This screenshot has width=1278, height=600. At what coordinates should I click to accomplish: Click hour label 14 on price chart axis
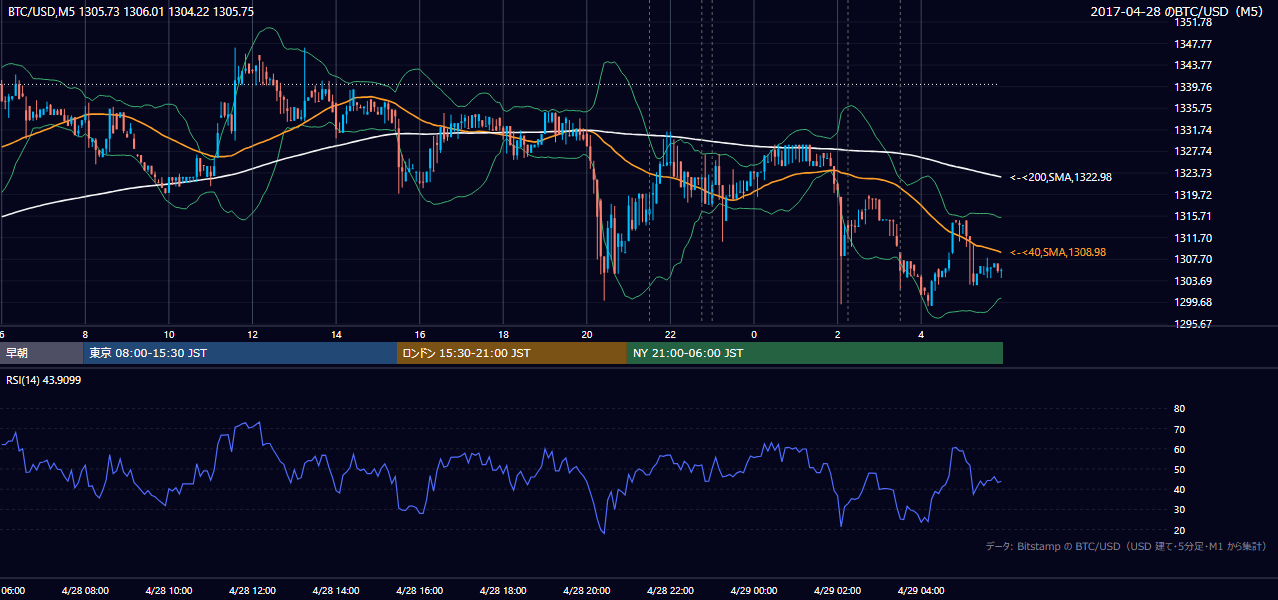(336, 335)
